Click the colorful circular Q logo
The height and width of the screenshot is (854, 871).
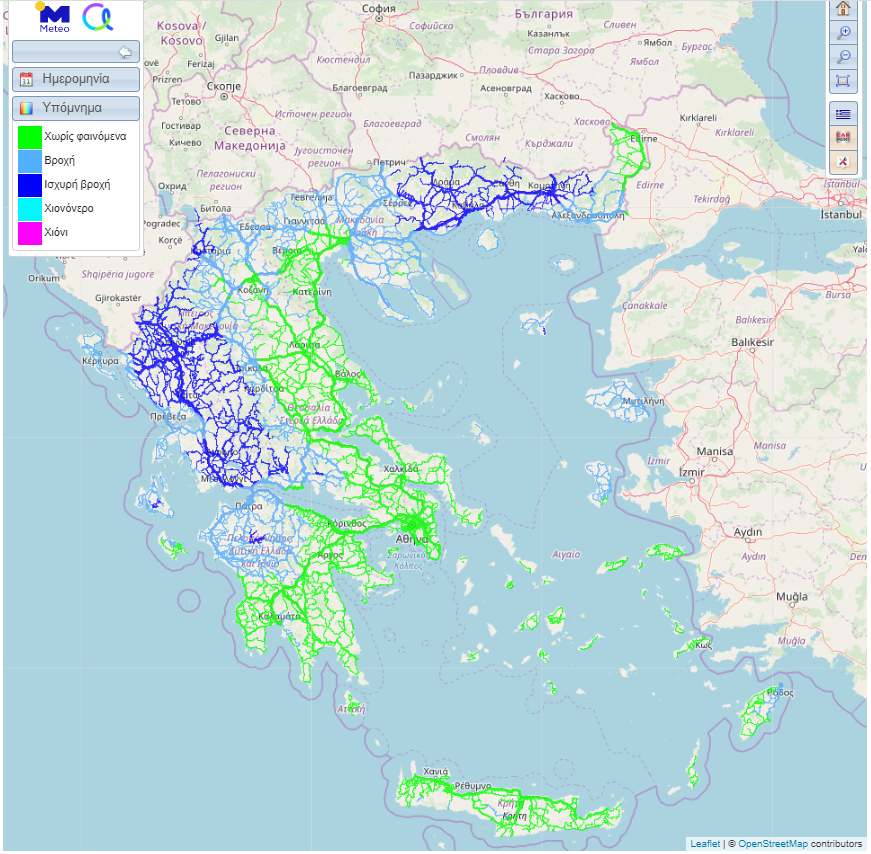coord(98,17)
